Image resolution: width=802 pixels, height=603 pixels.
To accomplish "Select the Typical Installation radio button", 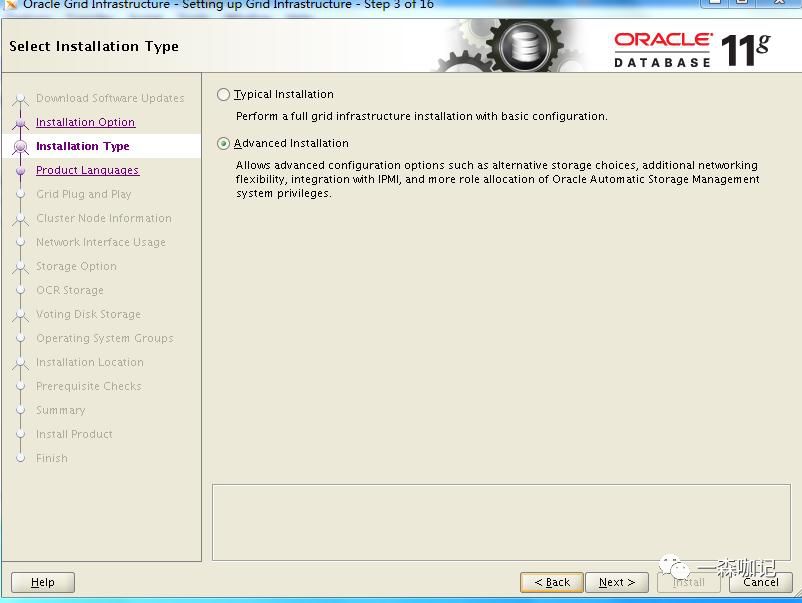I will pyautogui.click(x=224, y=95).
